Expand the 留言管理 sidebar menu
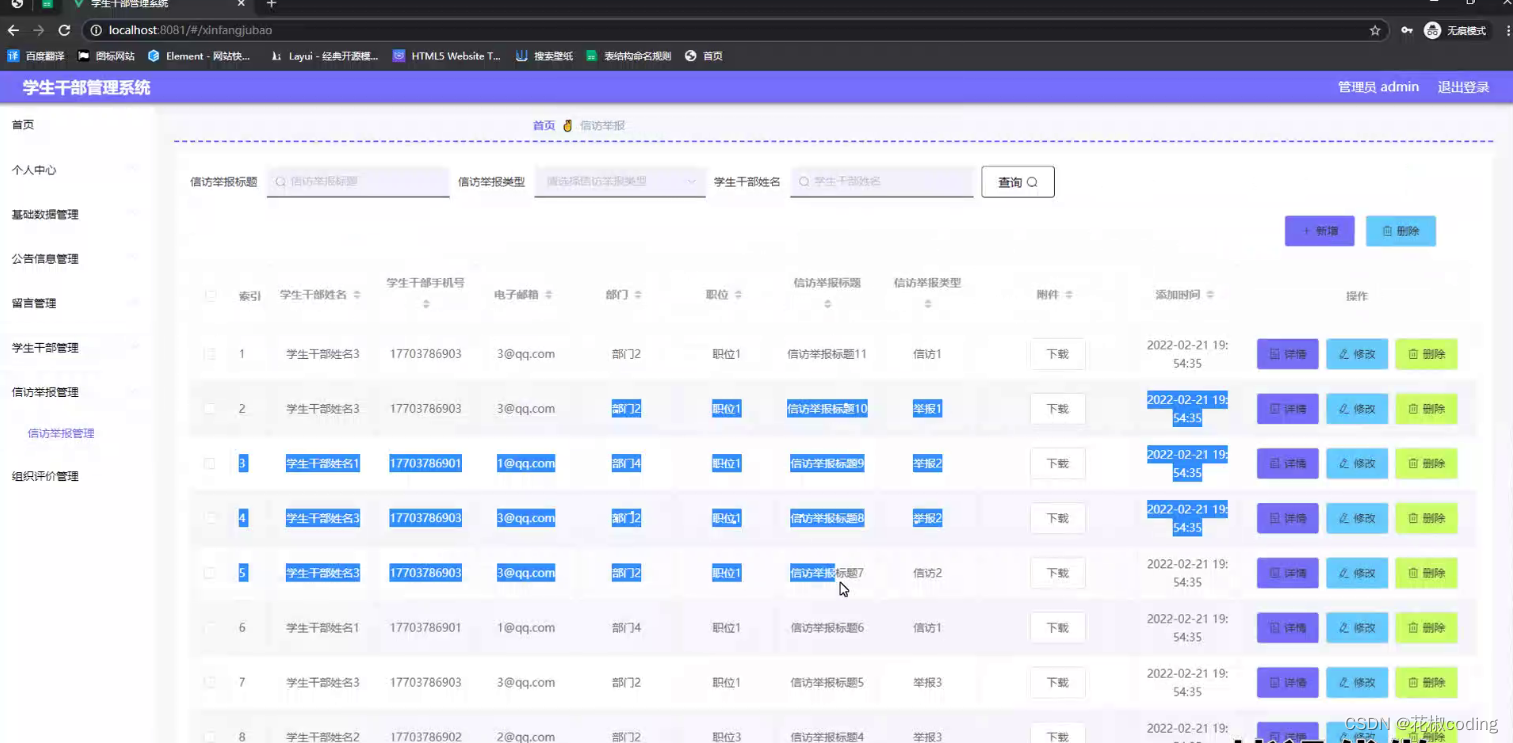Screen dimensions: 1513x743 coord(75,303)
